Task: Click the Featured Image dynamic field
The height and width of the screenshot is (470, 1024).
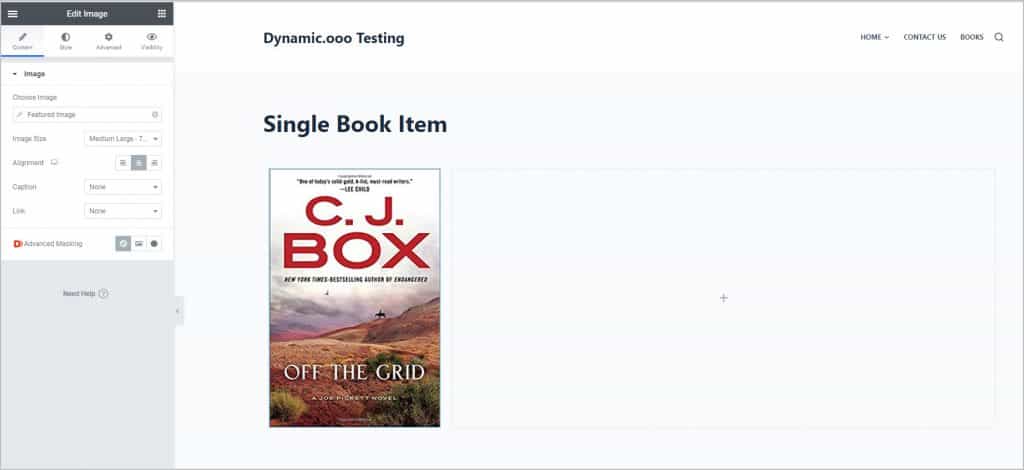Action: pos(80,115)
